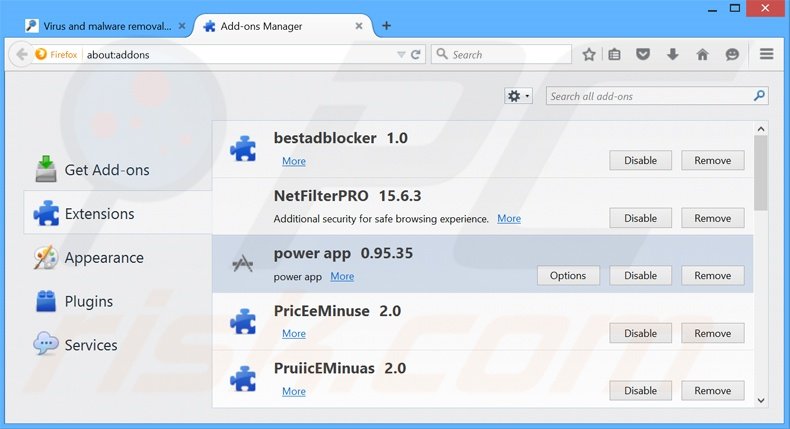This screenshot has height=429, width=790.
Task: Select the NetFilterPRO 15.6.3 title
Action: point(347,196)
